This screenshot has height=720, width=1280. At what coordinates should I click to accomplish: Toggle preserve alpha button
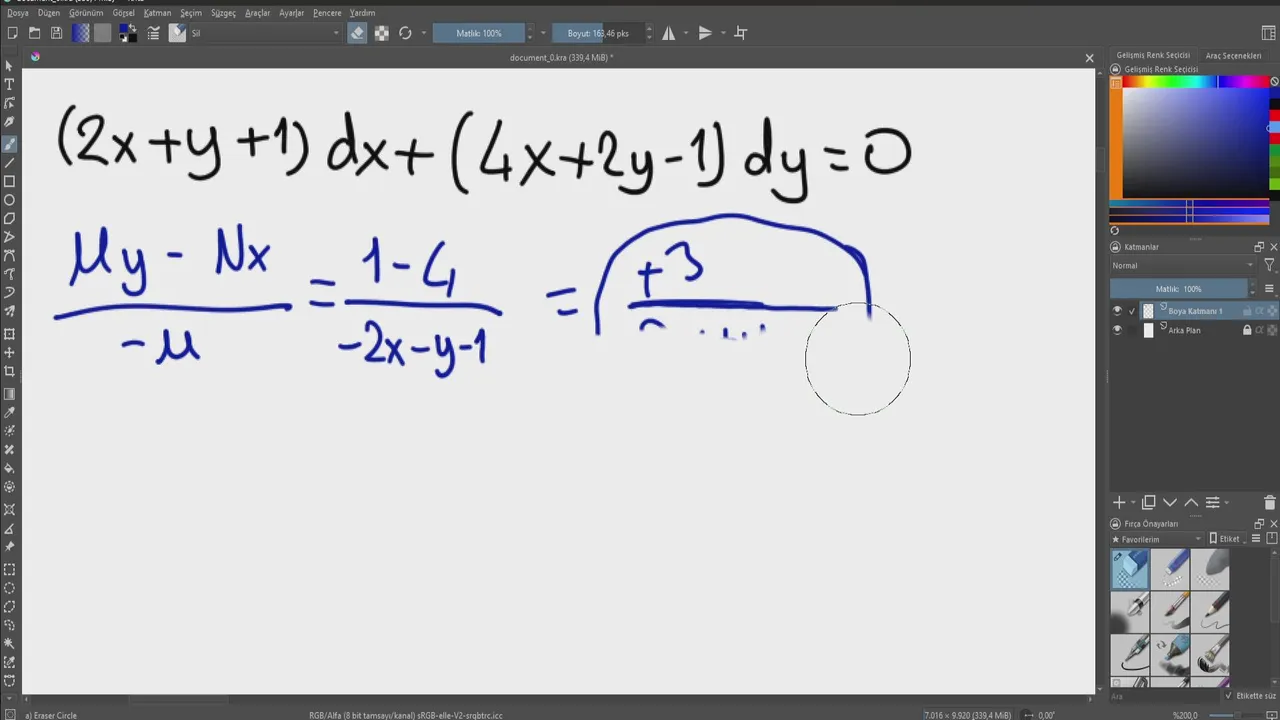pyautogui.click(x=381, y=33)
